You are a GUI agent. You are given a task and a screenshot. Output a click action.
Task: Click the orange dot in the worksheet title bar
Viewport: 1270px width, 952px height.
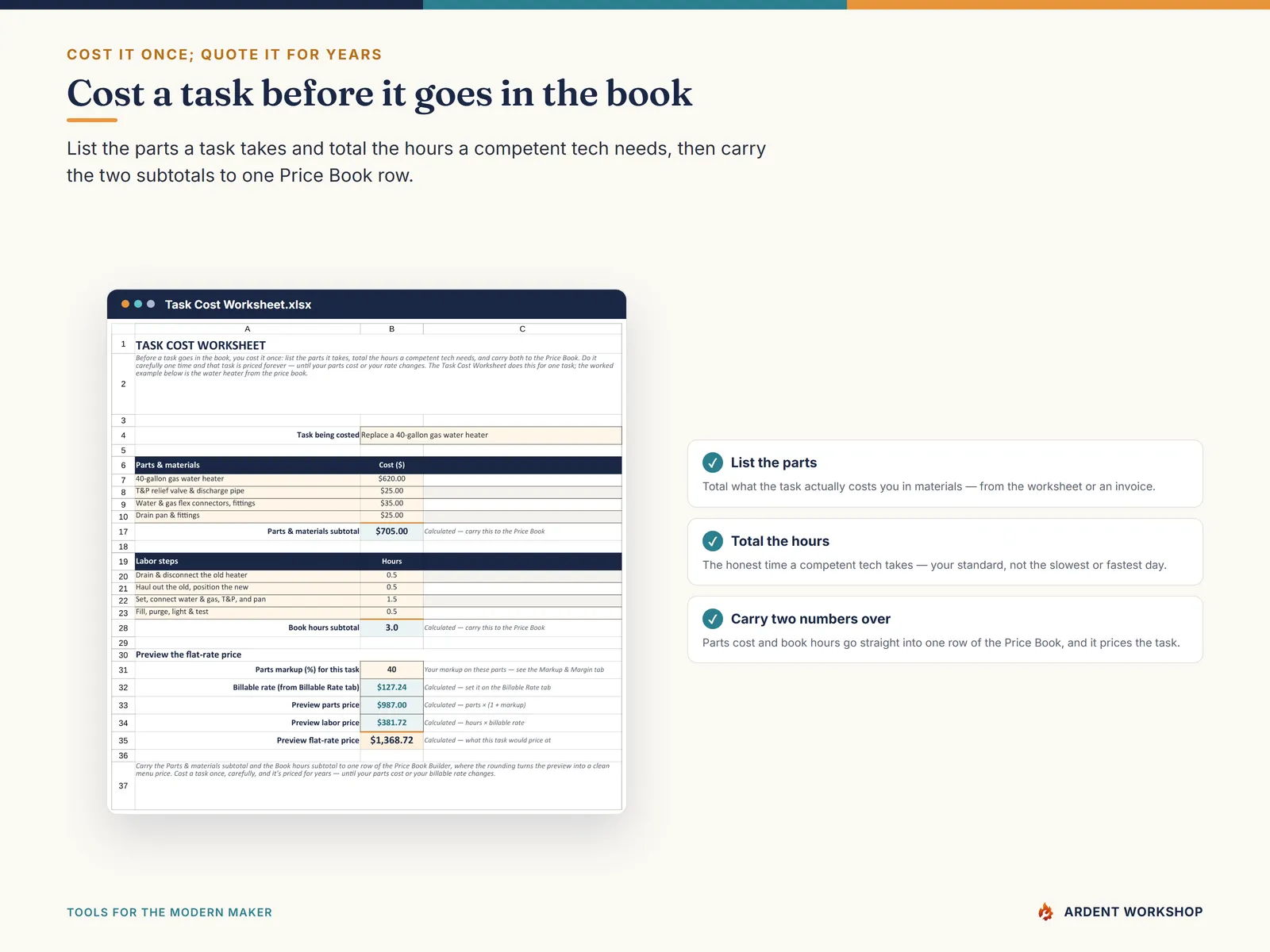click(x=125, y=304)
